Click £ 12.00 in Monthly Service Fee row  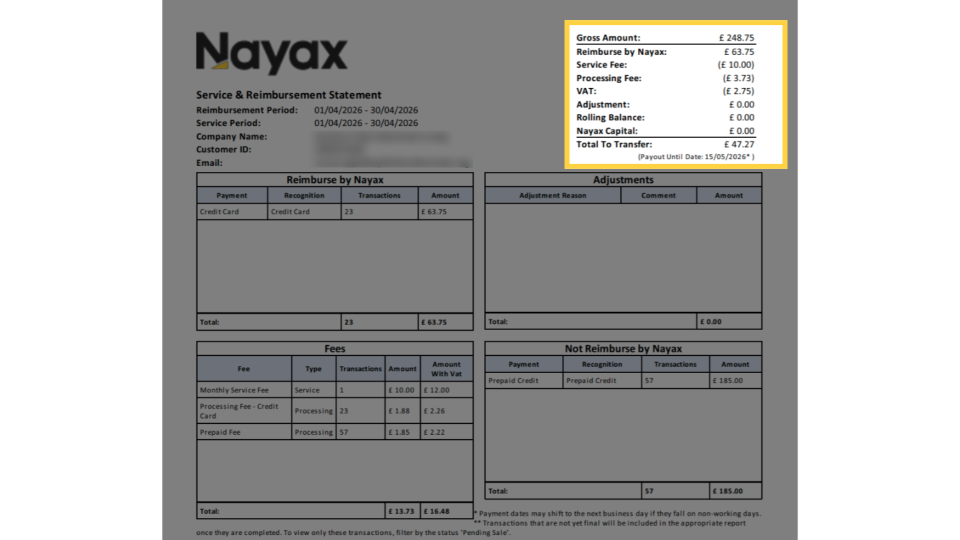coord(437,390)
